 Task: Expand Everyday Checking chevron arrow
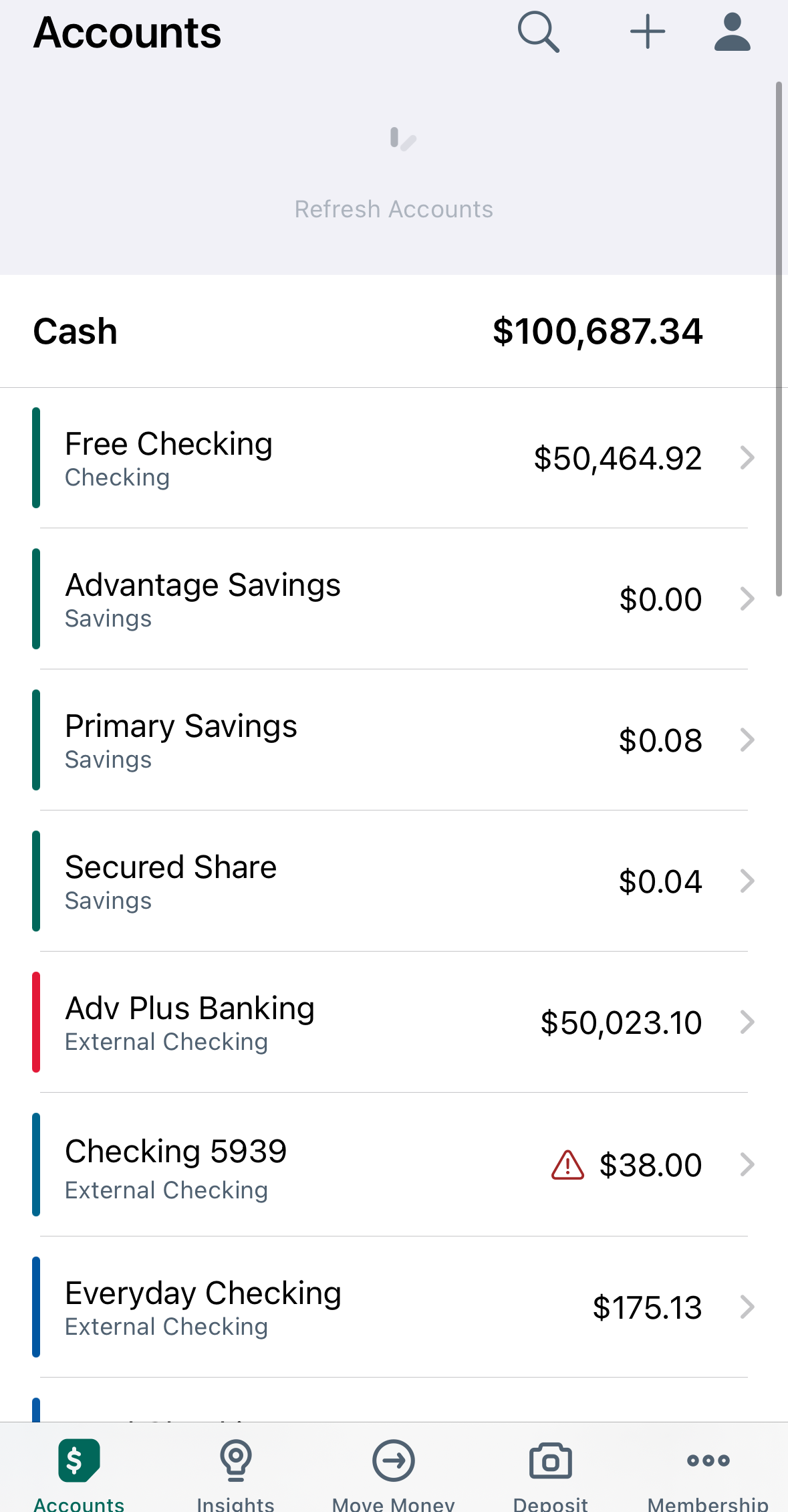747,1307
